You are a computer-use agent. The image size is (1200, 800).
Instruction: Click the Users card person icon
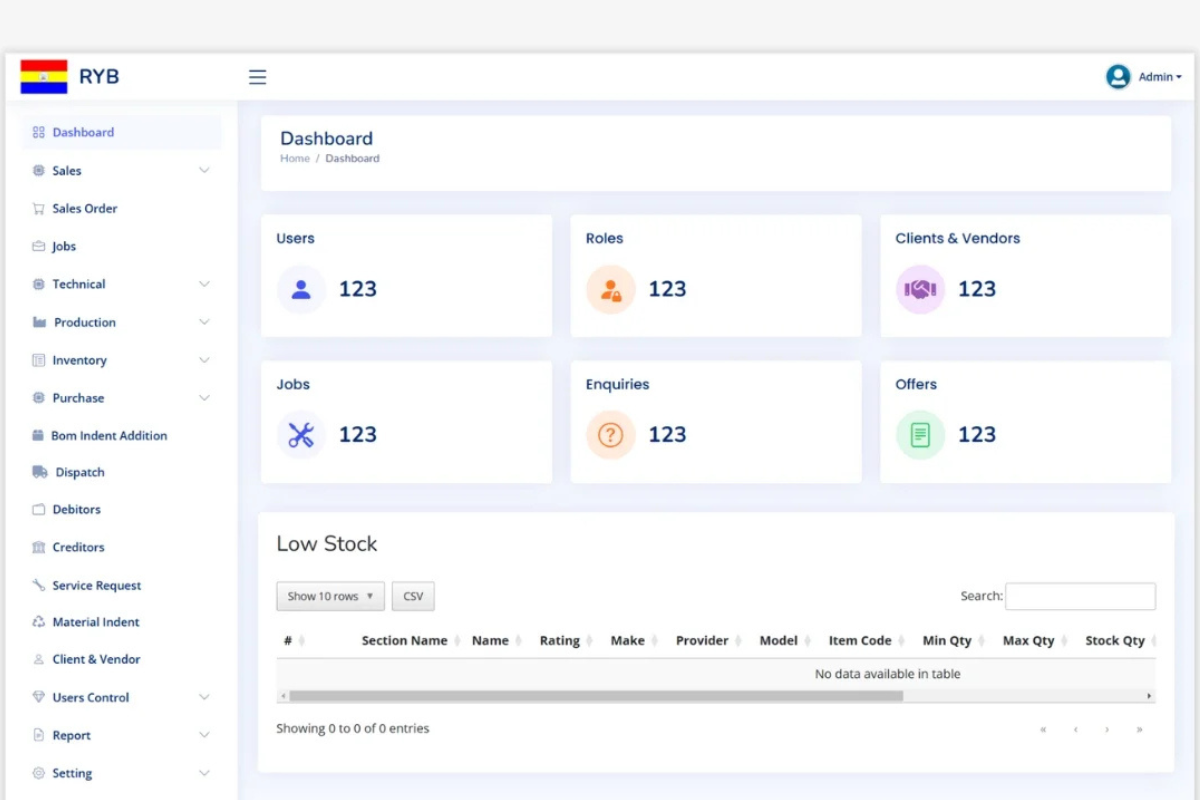pos(301,290)
